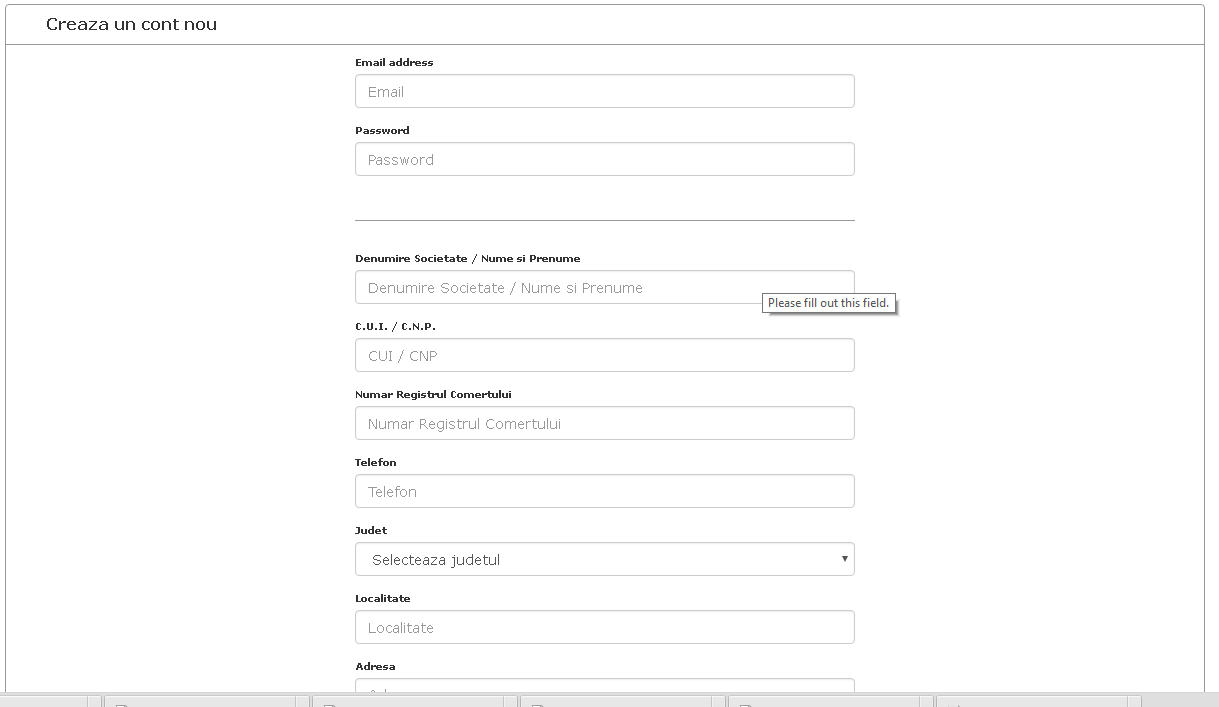
Task: Focus the Password input field
Action: point(604,159)
